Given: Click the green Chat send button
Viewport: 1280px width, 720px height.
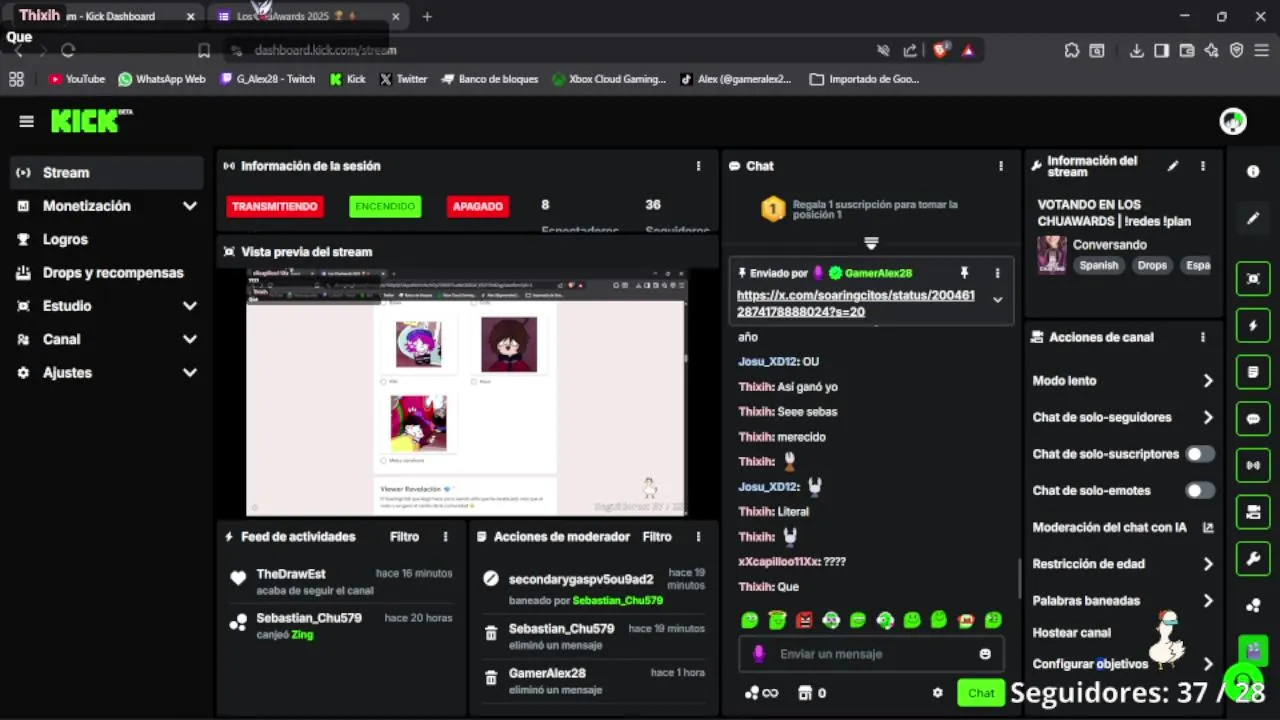Looking at the screenshot, I should click(x=981, y=693).
